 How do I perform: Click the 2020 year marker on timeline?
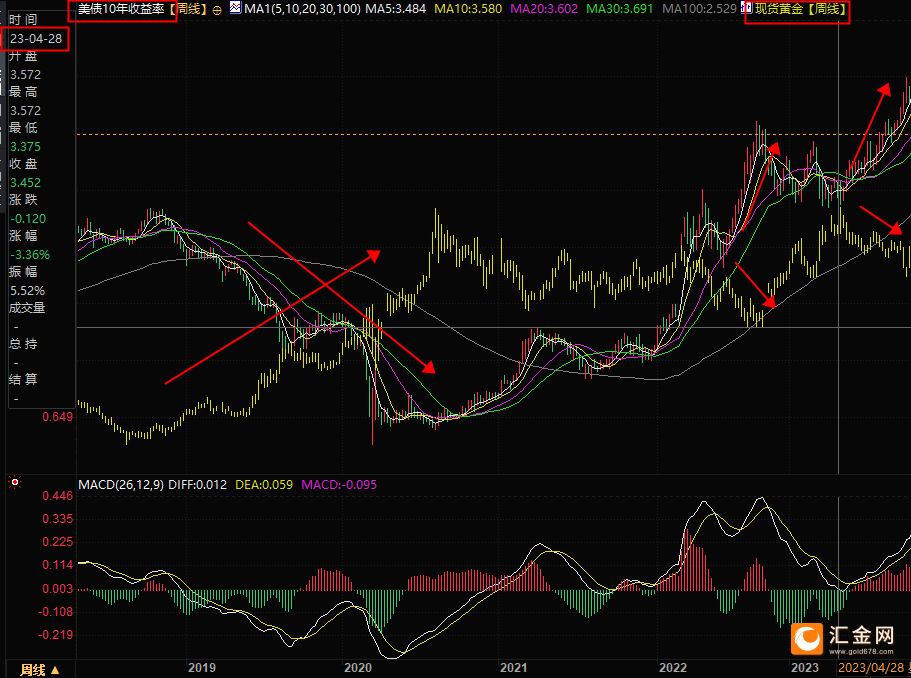357,667
